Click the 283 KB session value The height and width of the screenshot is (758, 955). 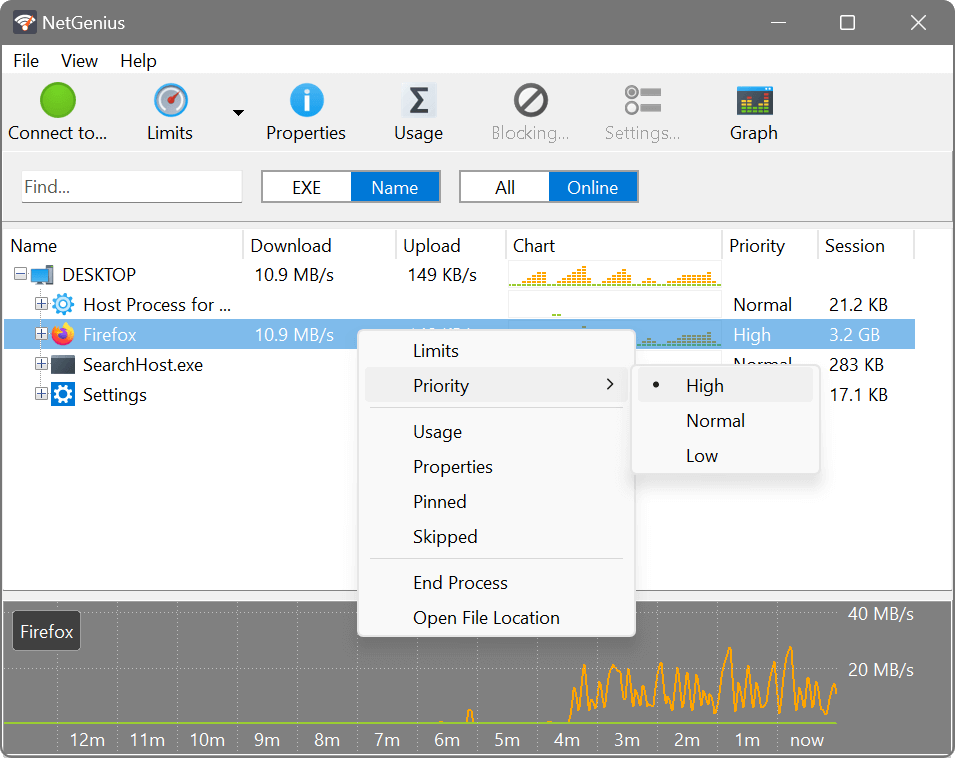click(x=856, y=365)
